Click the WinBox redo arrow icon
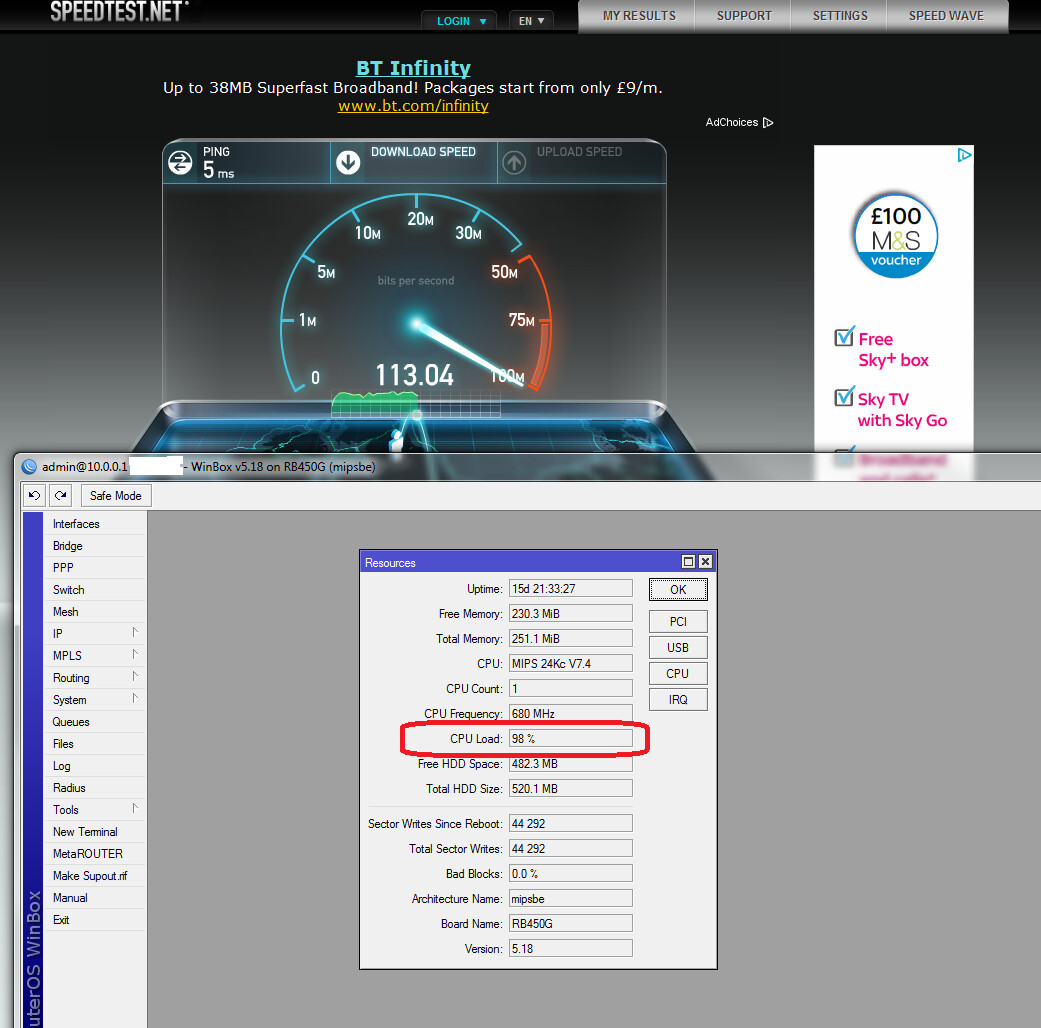1041x1028 pixels. pos(61,495)
